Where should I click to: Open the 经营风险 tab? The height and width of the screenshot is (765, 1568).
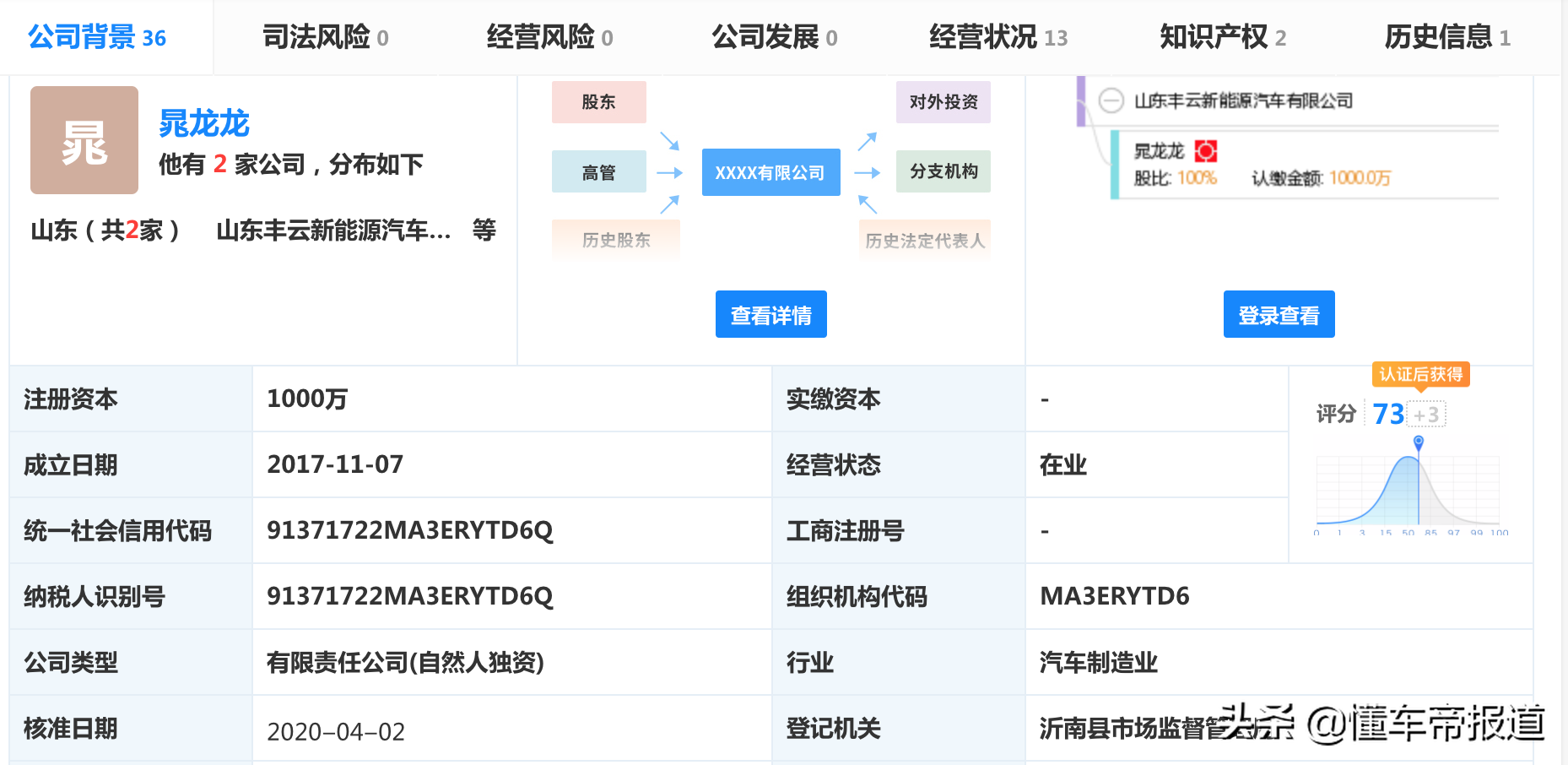549,37
